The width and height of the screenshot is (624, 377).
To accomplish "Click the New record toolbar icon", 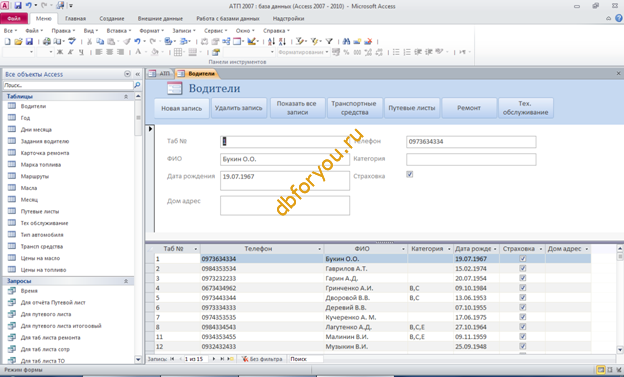I will coord(357,41).
